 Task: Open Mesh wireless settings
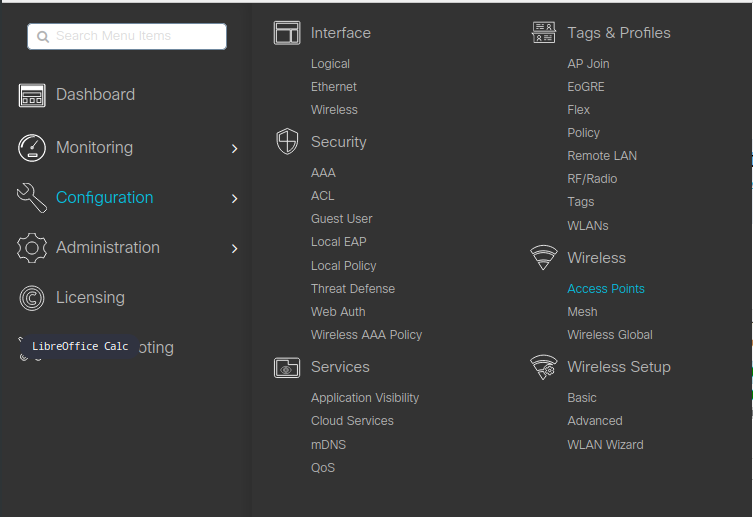click(583, 312)
